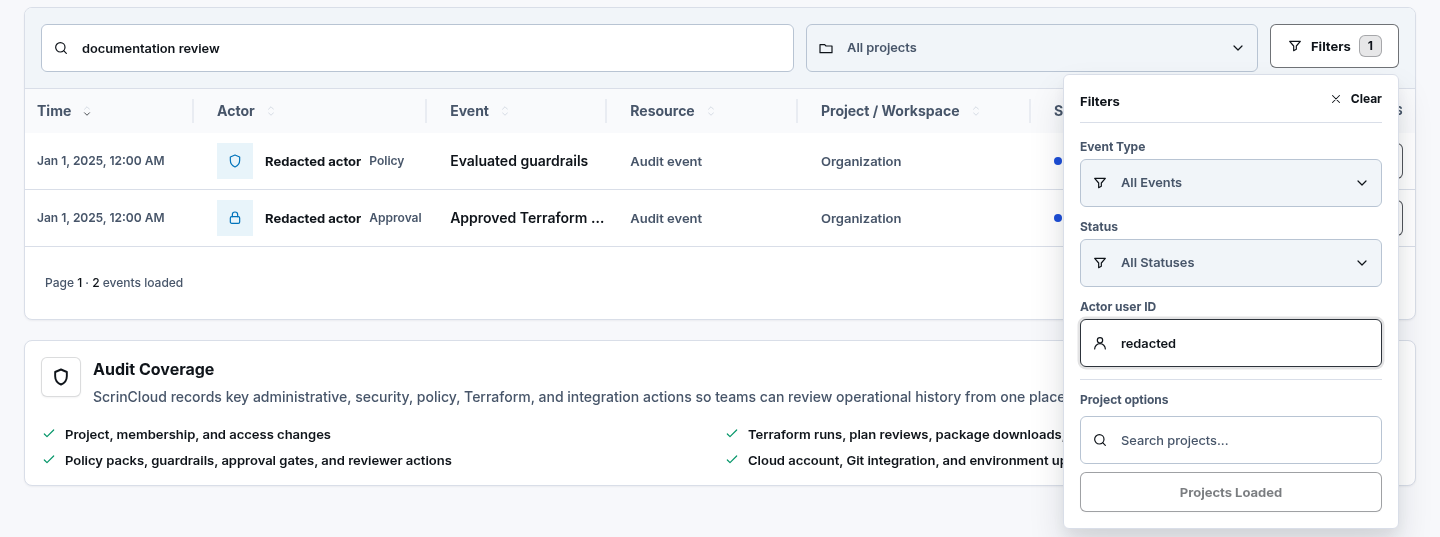Click the funnel icon on Filters button
1440x537 pixels.
coord(1295,46)
